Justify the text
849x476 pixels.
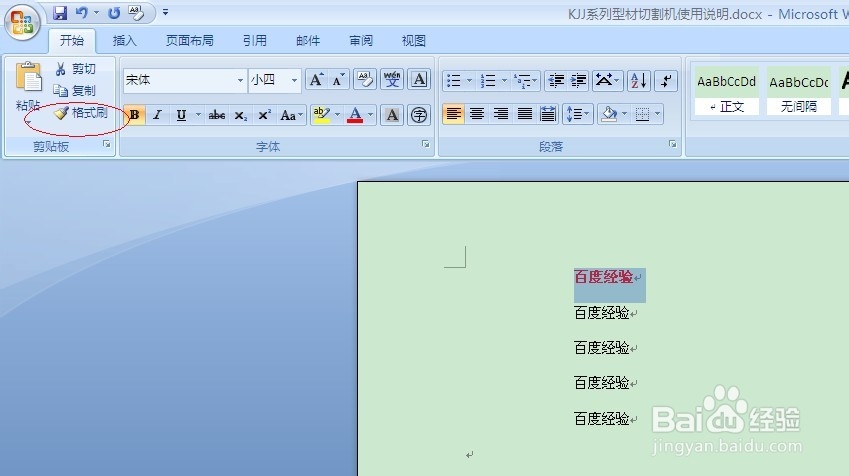(x=524, y=114)
